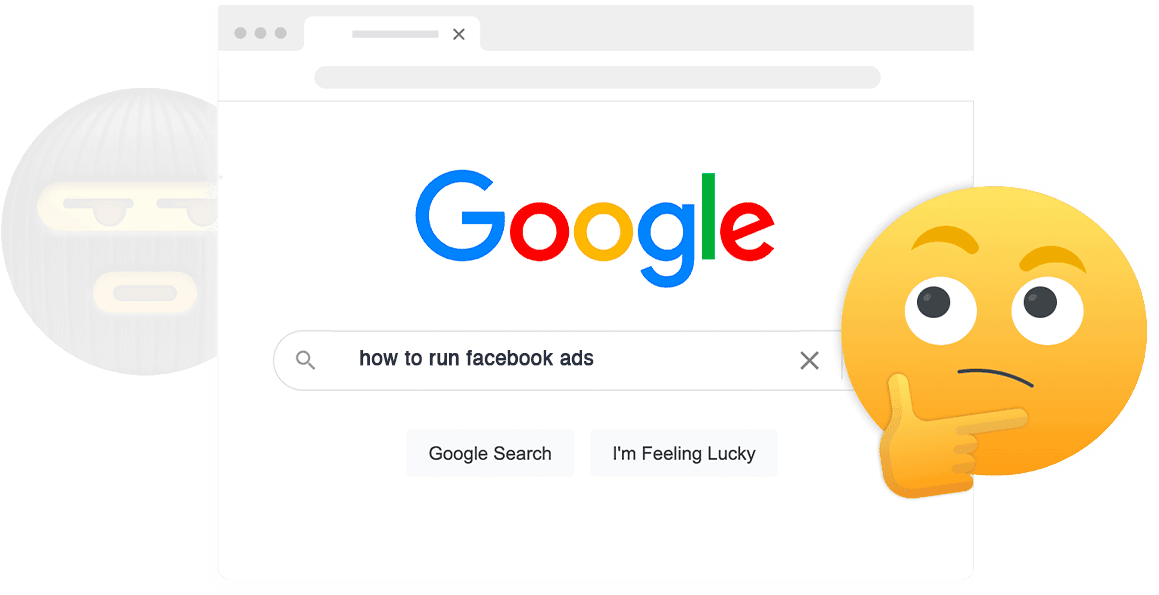Clear the search query with the X
The image size is (1159, 595).
pyautogui.click(x=809, y=361)
